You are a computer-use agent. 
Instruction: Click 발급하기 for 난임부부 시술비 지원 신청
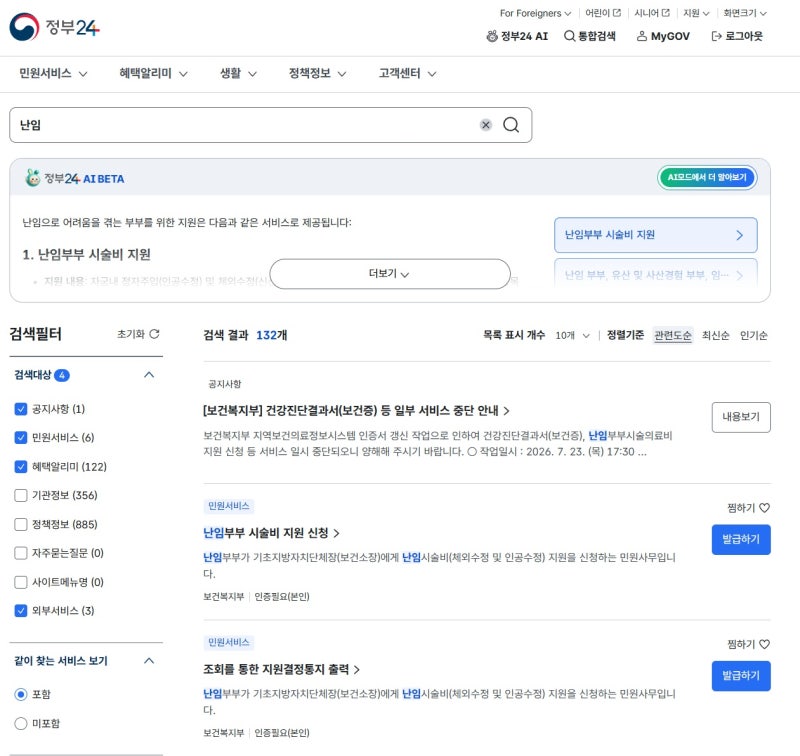click(x=741, y=539)
